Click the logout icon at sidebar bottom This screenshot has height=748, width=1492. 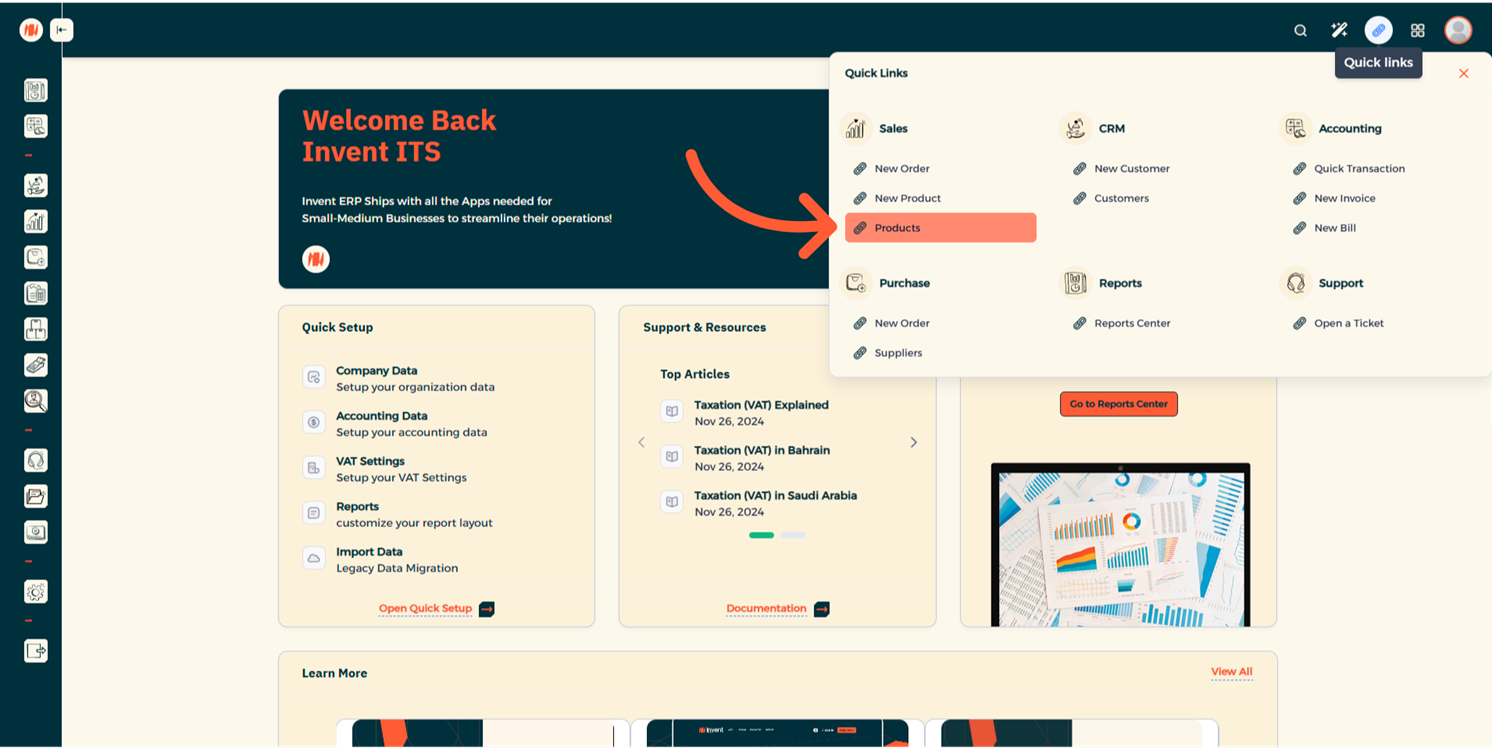pyautogui.click(x=36, y=651)
